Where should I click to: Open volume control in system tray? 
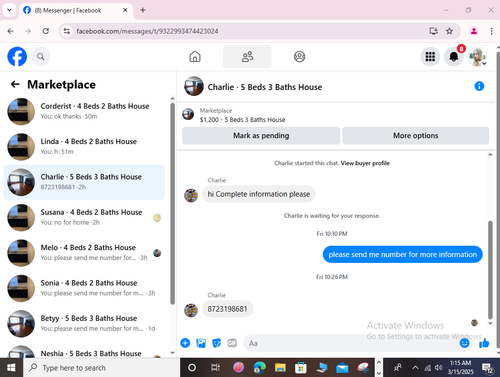[439, 368]
